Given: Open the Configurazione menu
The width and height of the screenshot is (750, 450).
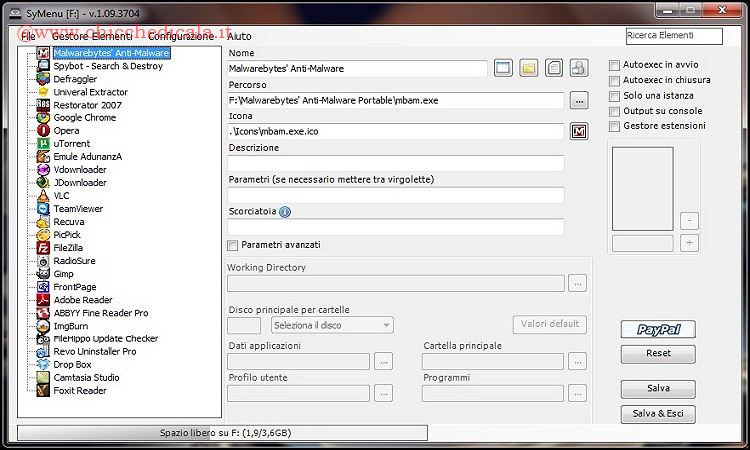Looking at the screenshot, I should coord(181,36).
